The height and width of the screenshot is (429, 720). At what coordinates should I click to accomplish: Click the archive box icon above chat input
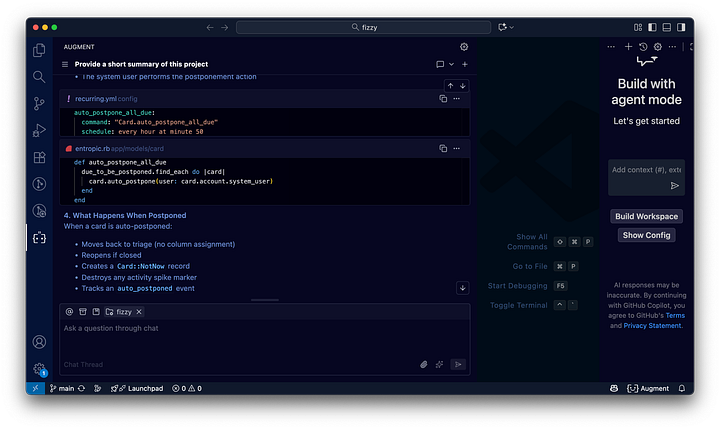pyautogui.click(x=83, y=312)
